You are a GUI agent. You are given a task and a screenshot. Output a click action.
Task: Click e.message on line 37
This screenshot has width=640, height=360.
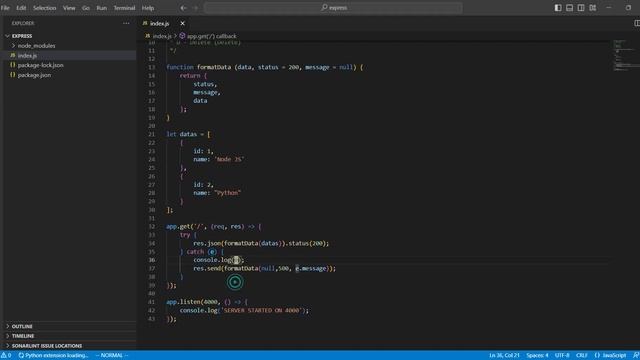(311, 269)
